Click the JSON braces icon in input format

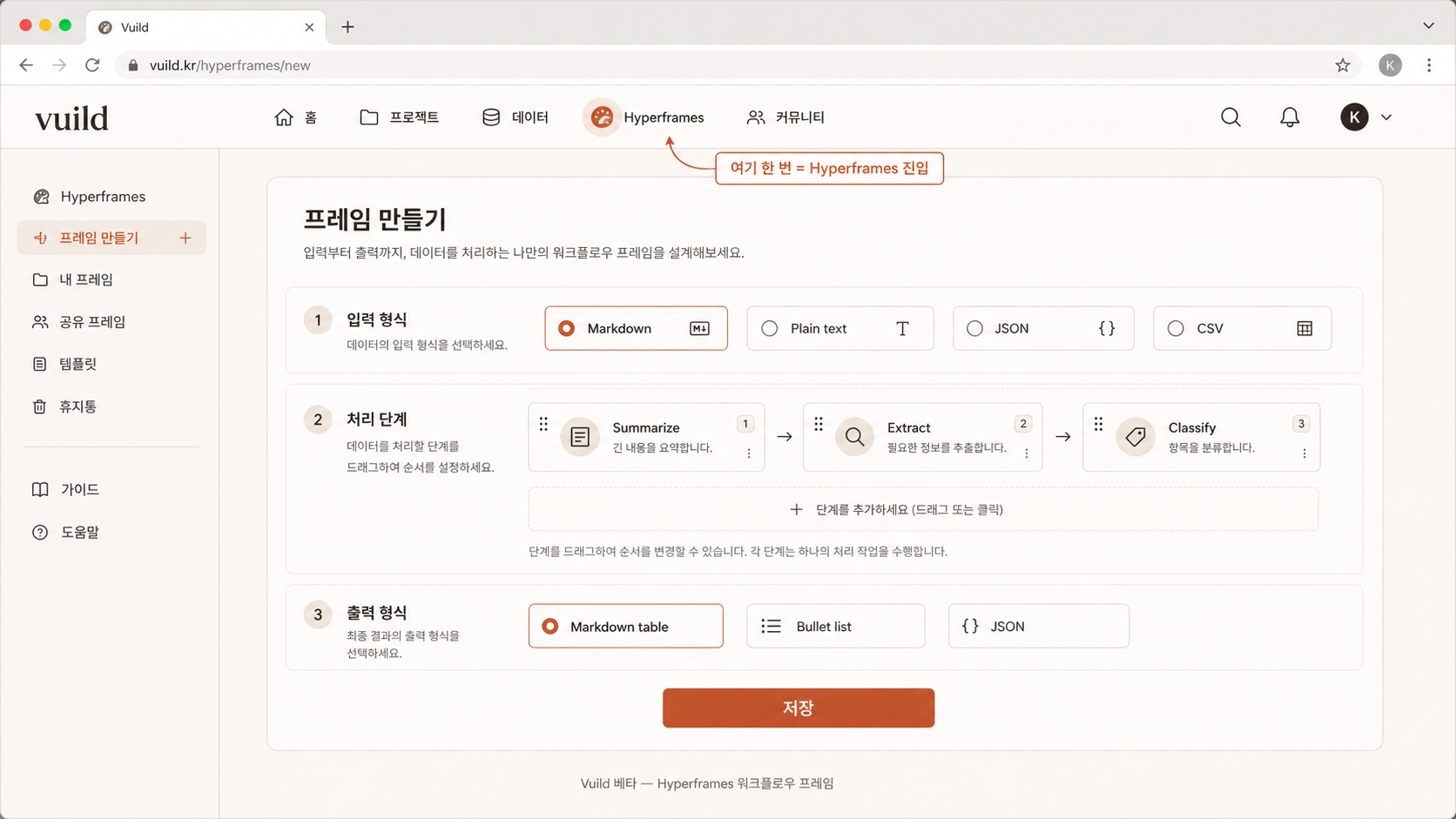1107,328
